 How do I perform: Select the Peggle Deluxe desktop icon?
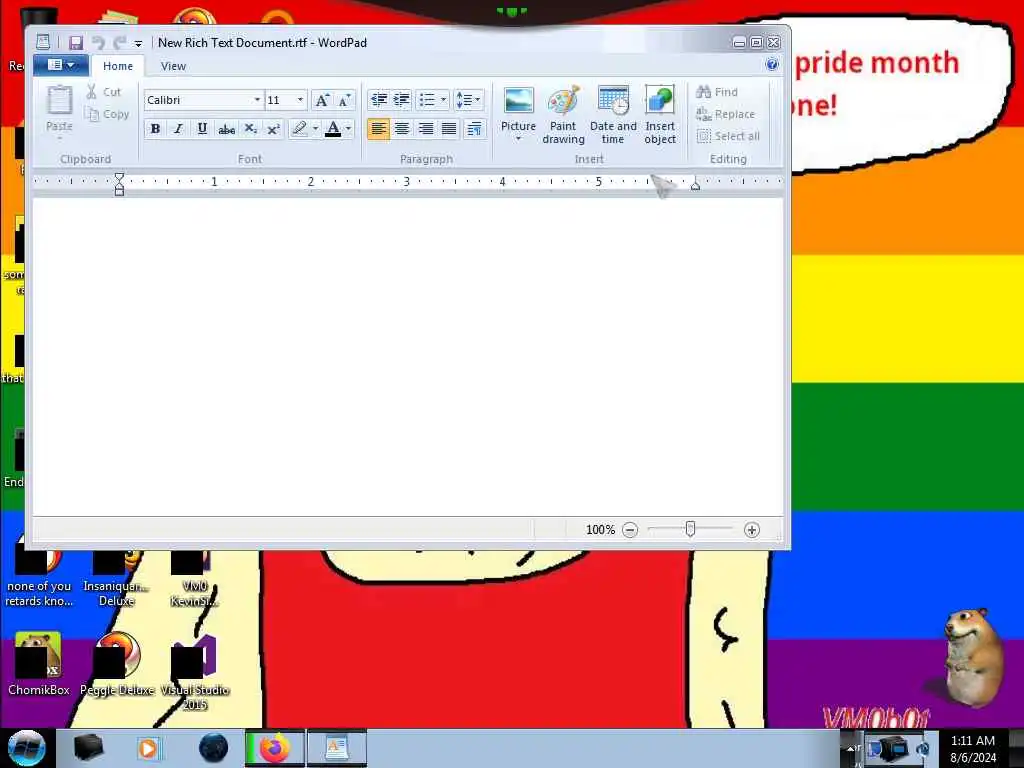117,664
